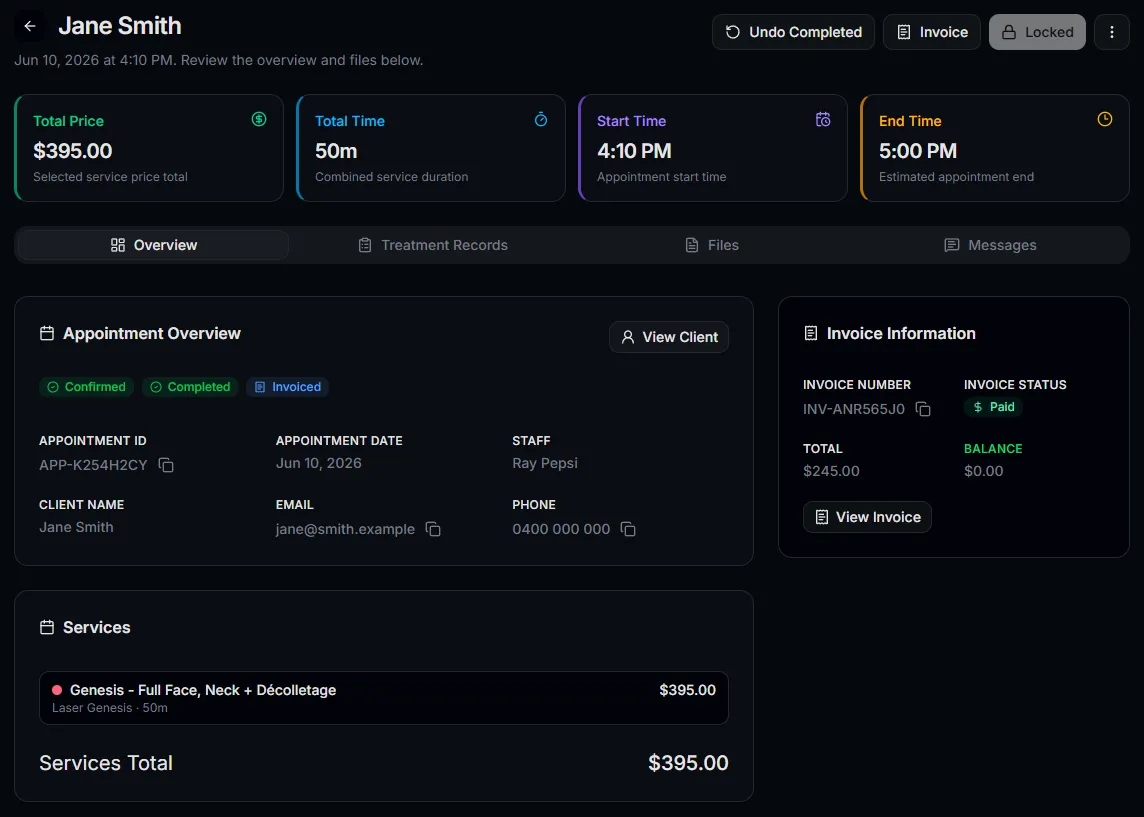The height and width of the screenshot is (817, 1144).
Task: Click the Jane Smith page title
Action: coord(120,26)
